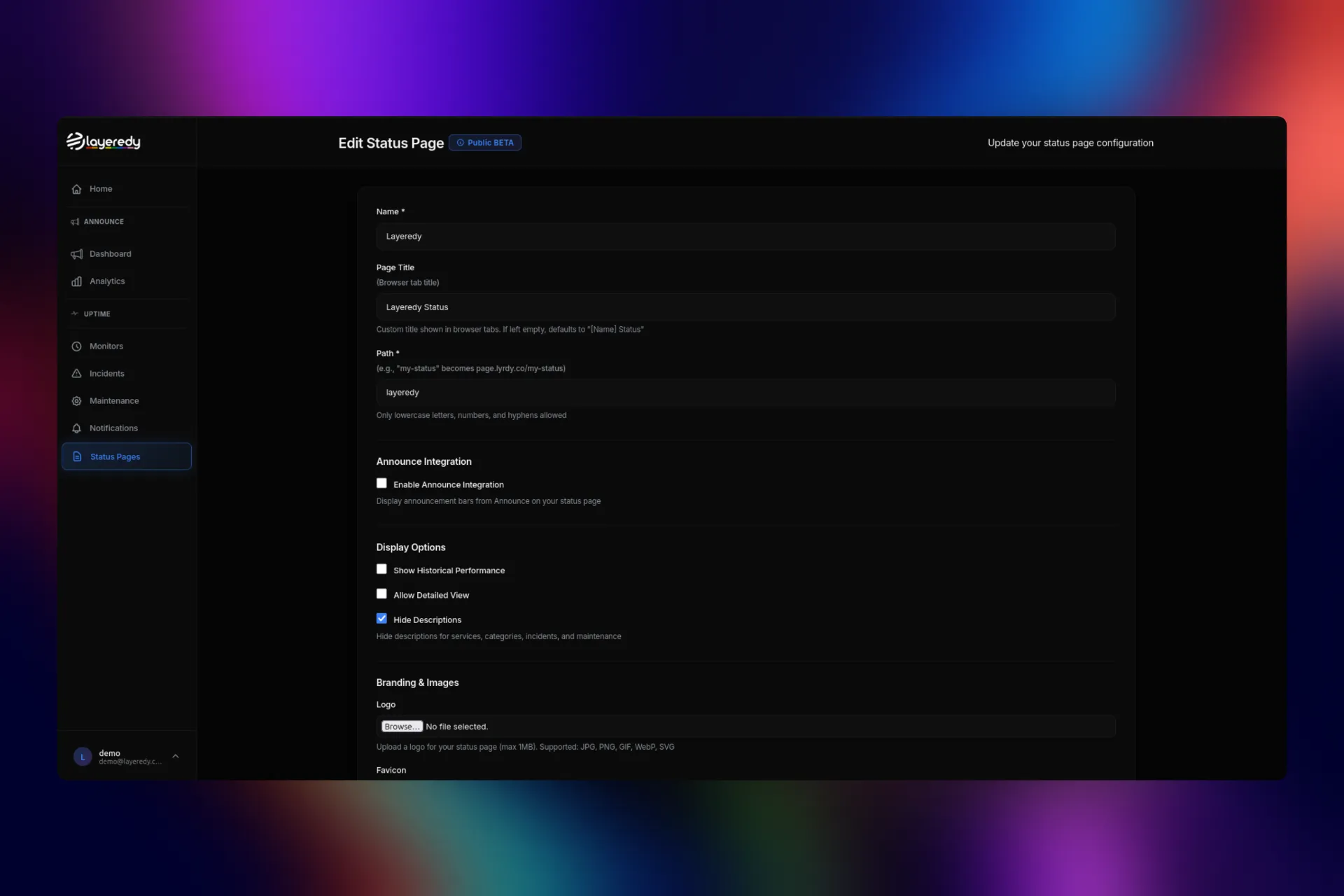
Task: Open Analytics from the sidebar
Action: point(106,281)
